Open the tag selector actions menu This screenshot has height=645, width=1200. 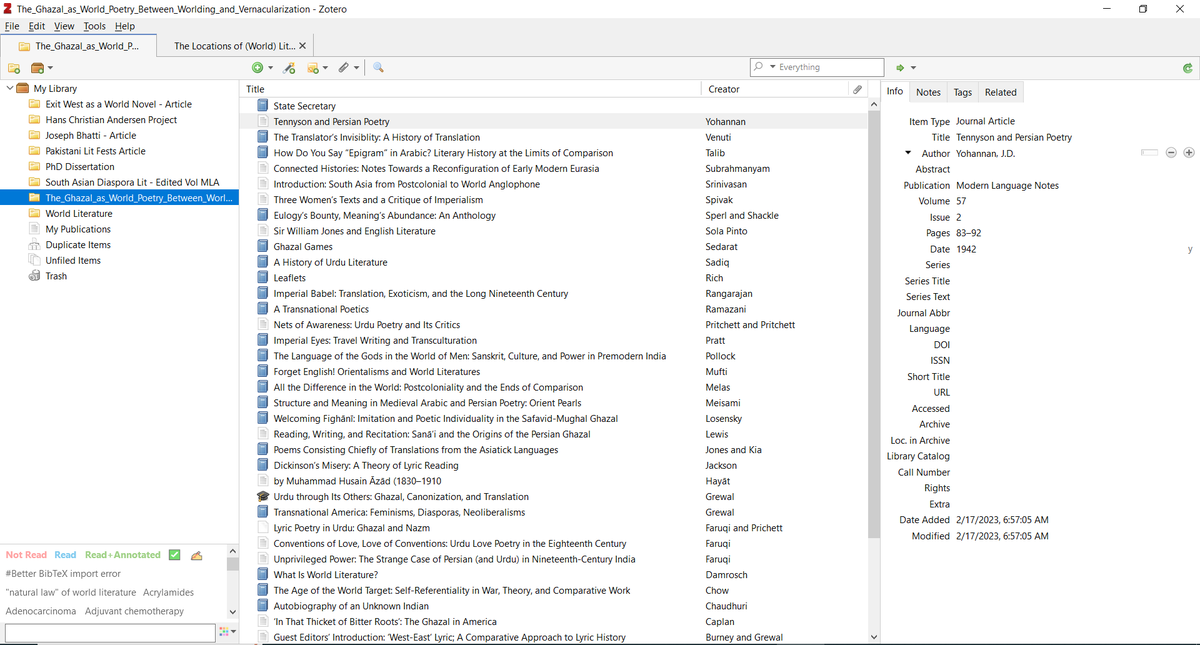[226, 633]
